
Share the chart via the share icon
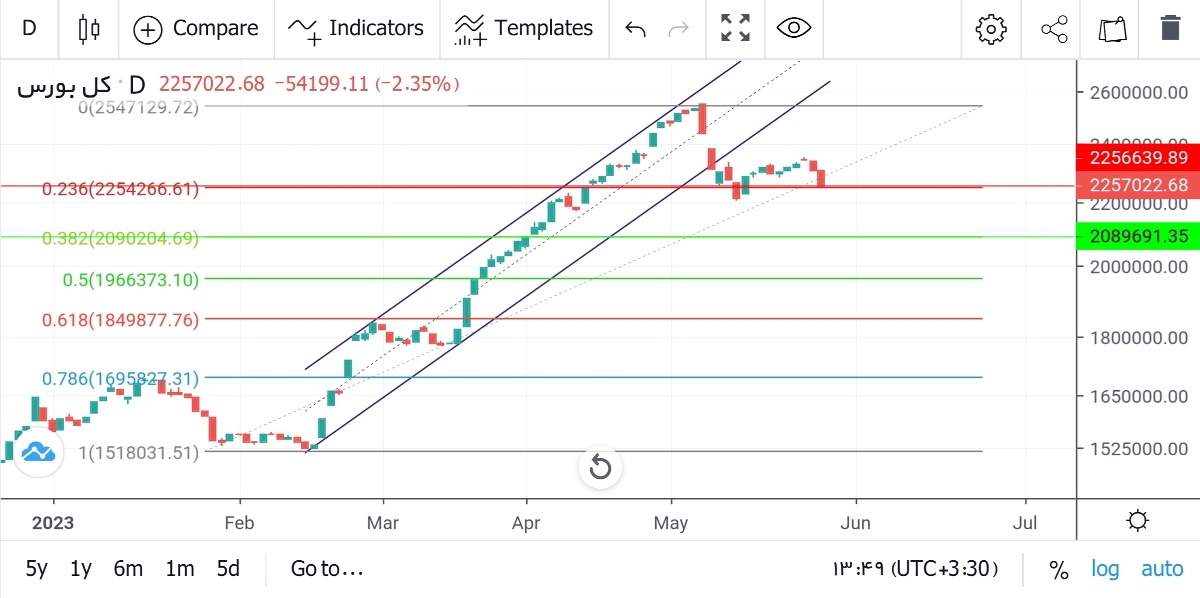1052,28
